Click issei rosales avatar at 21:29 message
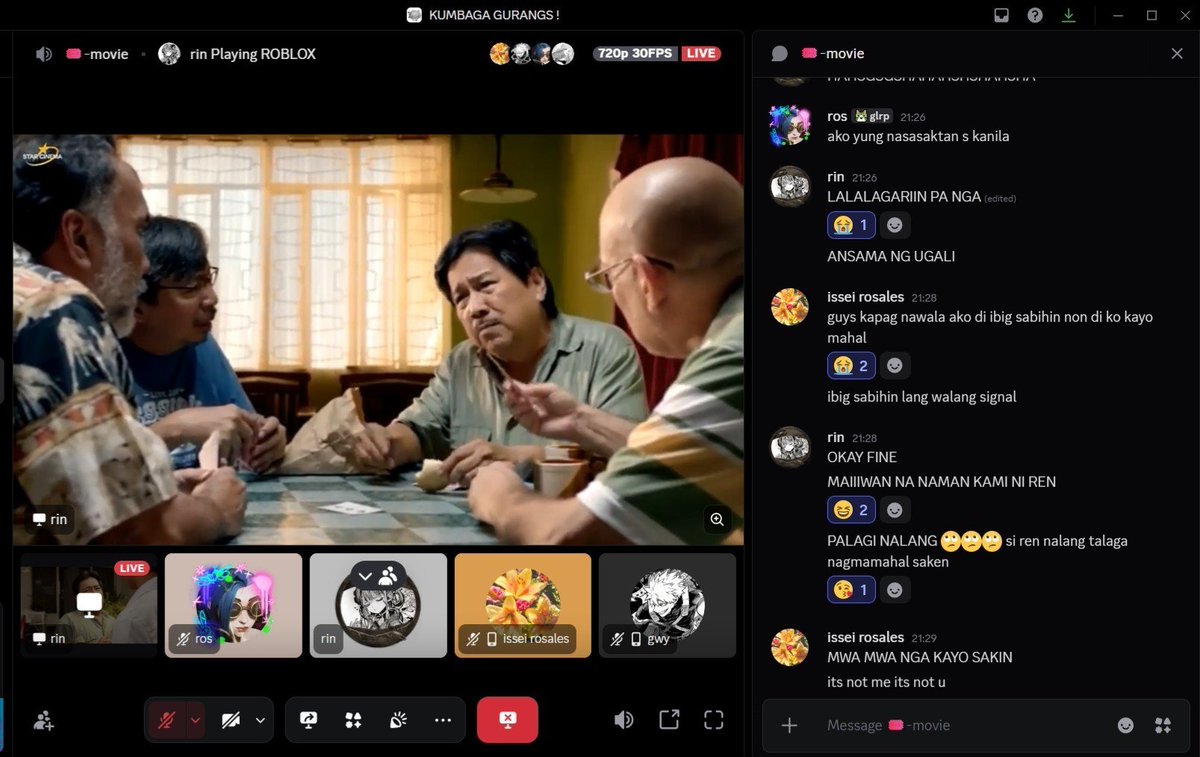Image resolution: width=1200 pixels, height=757 pixels. click(x=790, y=647)
